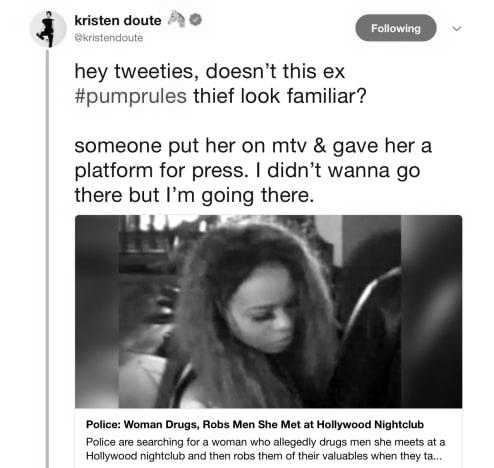Click the dark pillar in the photo

pos(431,311)
